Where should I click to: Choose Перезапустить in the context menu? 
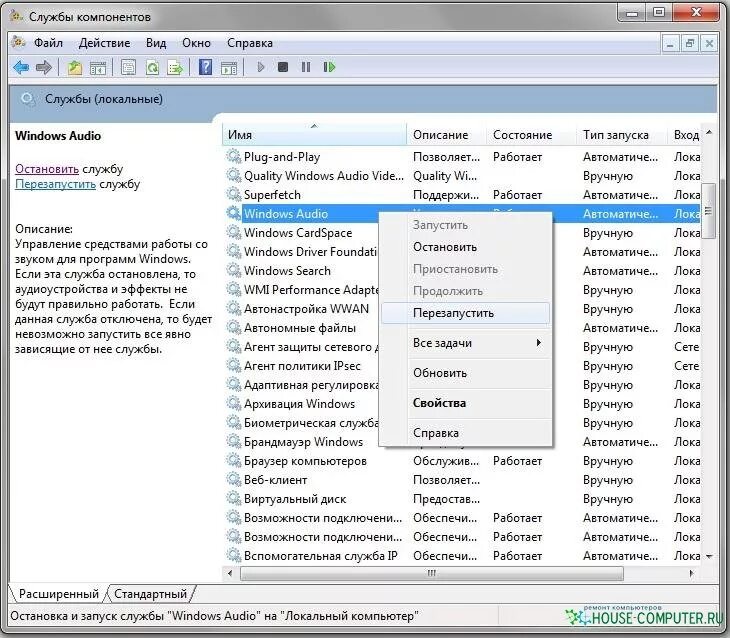click(465, 313)
